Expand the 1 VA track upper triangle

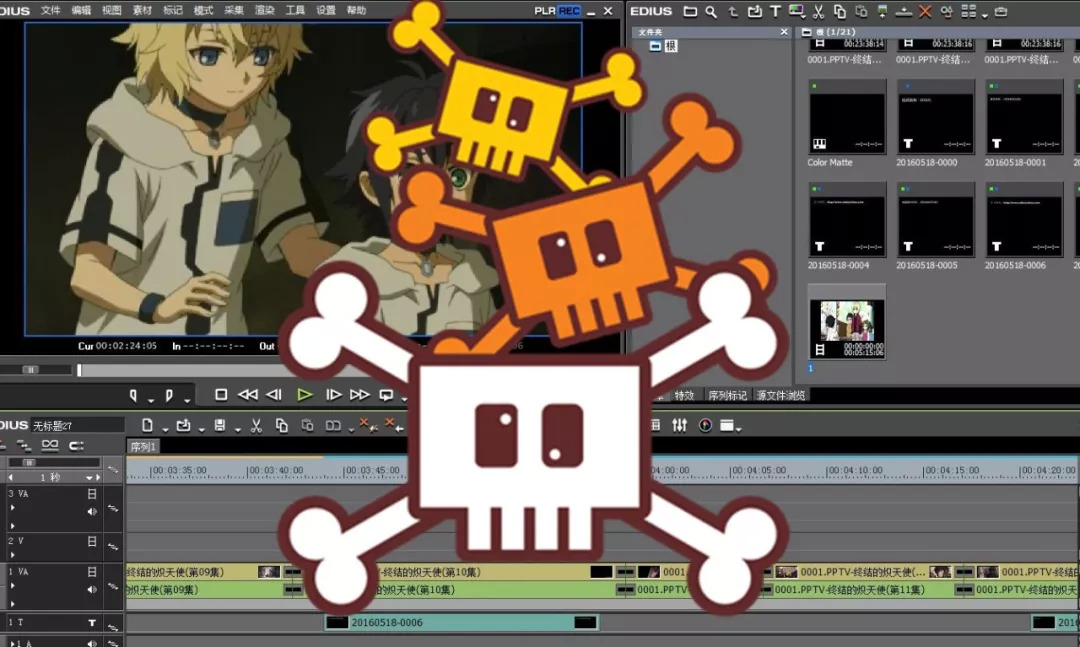click(12, 586)
